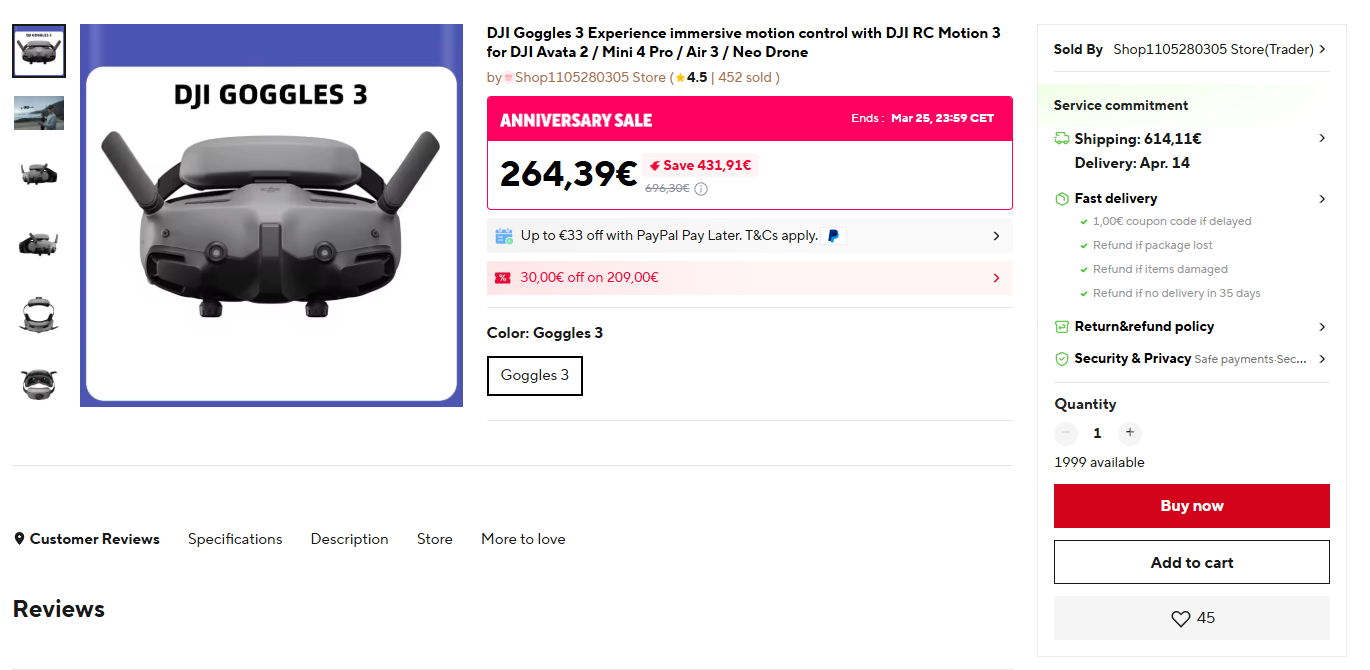Click the Fast delivery icon
1370x670 pixels.
coord(1062,199)
